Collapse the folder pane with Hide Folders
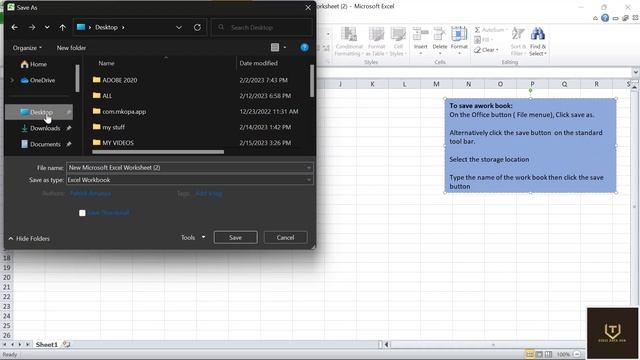 pos(29,238)
